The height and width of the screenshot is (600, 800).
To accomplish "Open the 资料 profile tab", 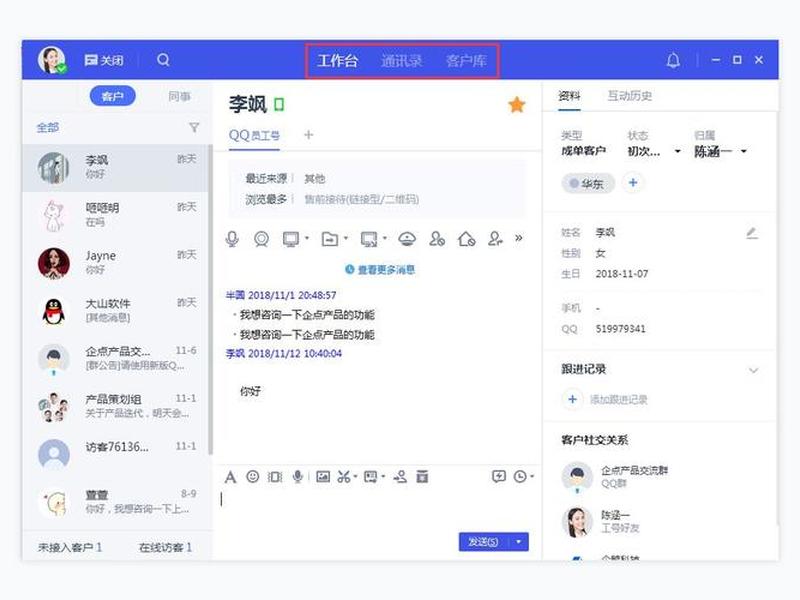I will 569,96.
